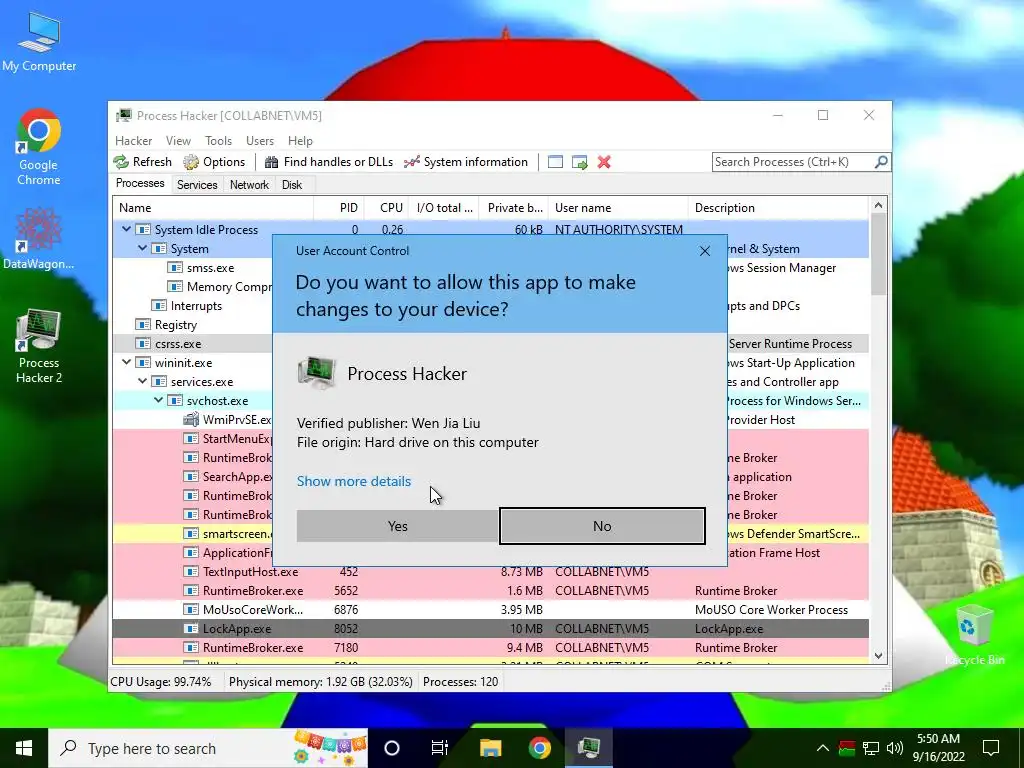This screenshot has width=1024, height=768.
Task: Collapse the System Idle Process tree node
Action: click(127, 229)
